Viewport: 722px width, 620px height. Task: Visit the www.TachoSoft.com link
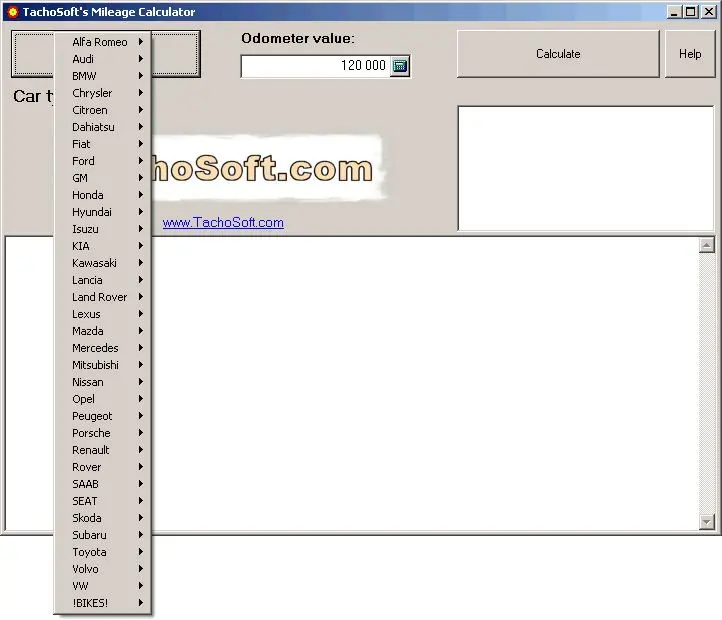click(223, 223)
